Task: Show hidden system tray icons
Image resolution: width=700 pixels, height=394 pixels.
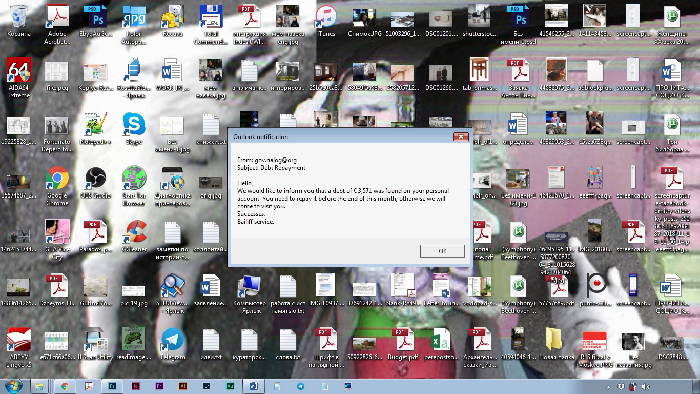Action: point(608,387)
